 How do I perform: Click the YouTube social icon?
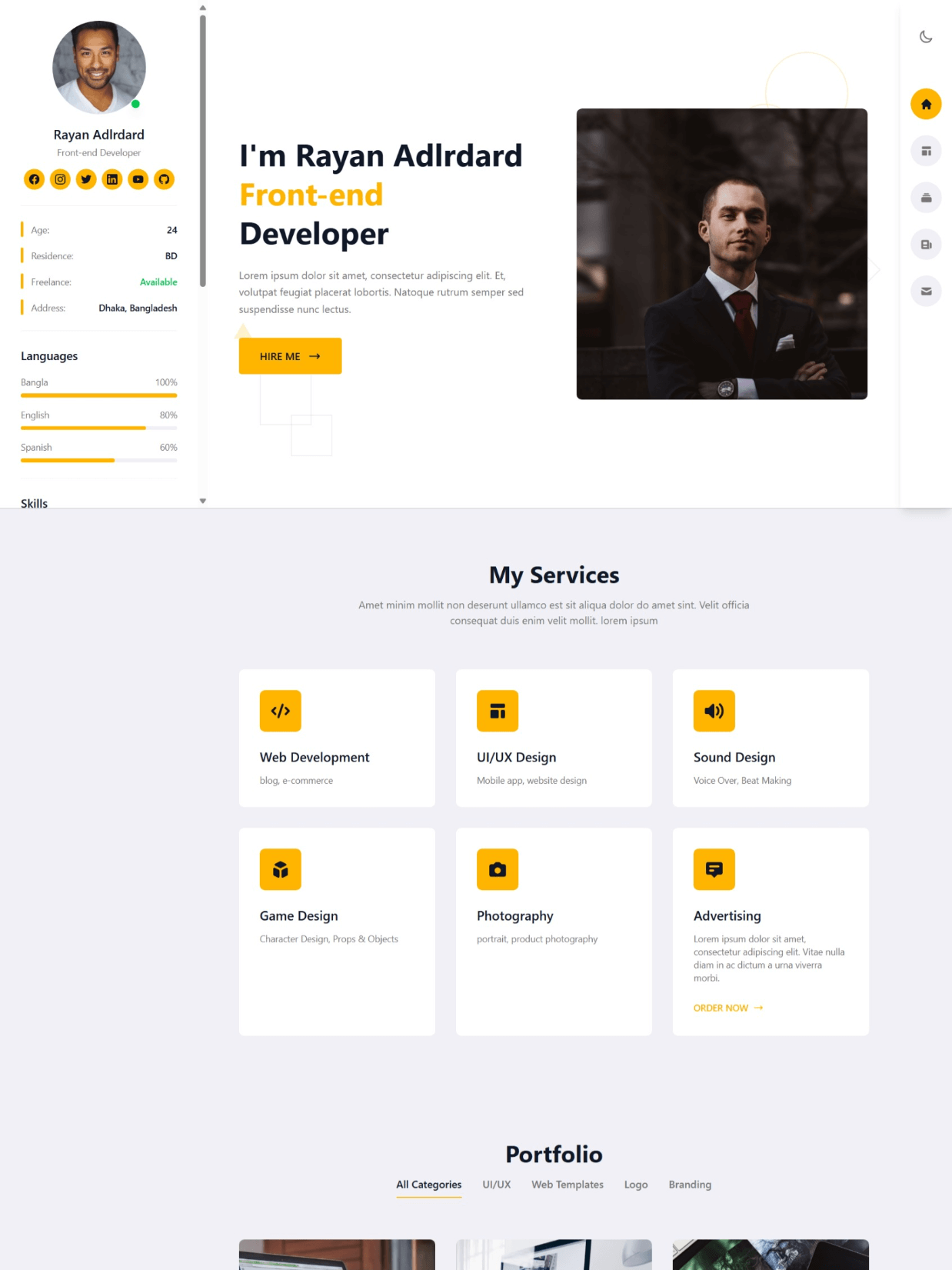coord(138,179)
